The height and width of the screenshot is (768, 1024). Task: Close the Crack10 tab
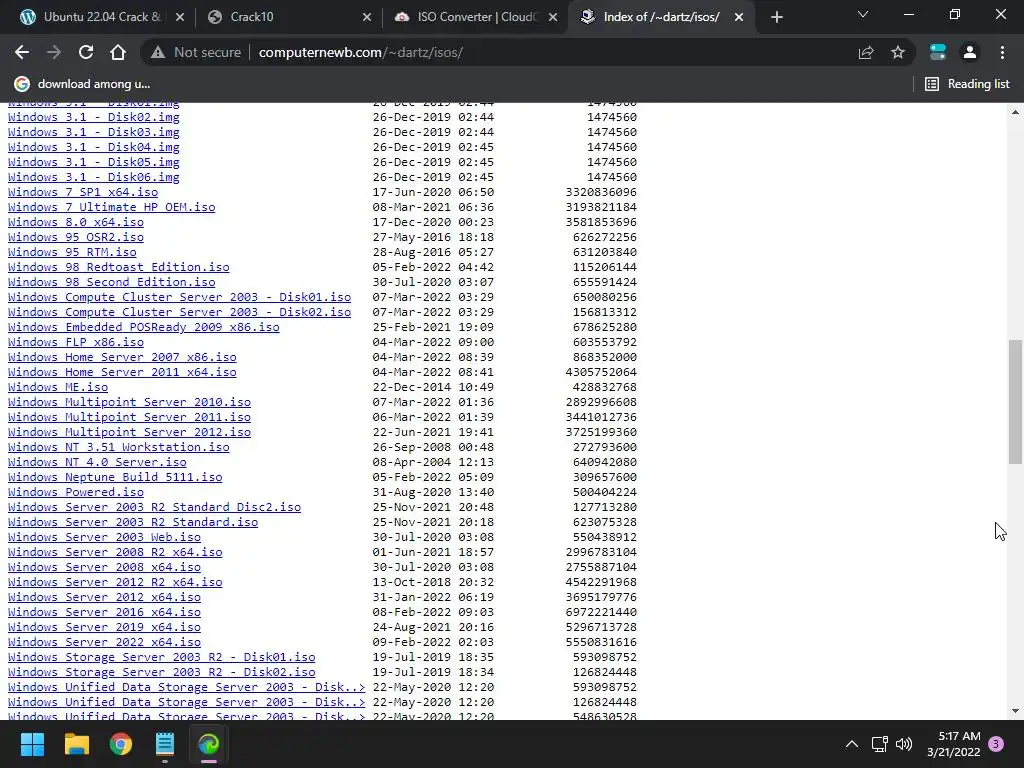click(x=367, y=17)
